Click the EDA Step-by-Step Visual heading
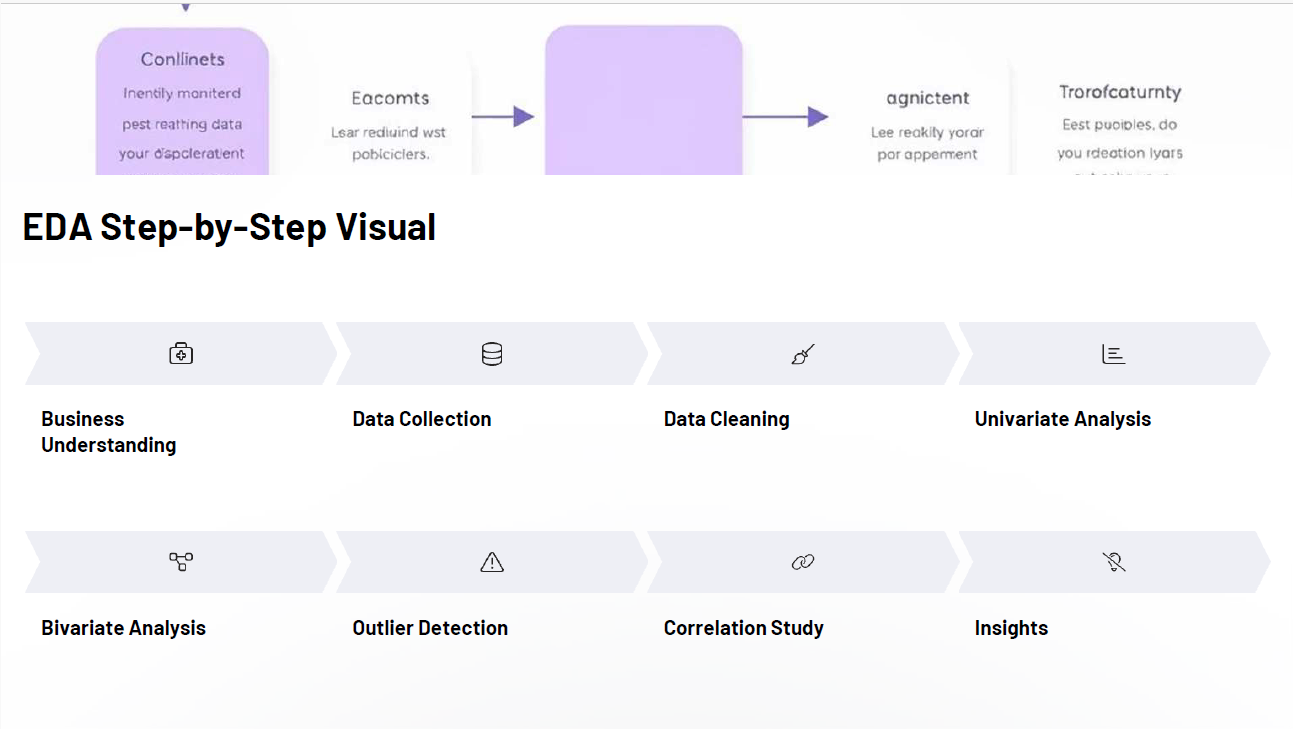Image resolution: width=1293 pixels, height=729 pixels. pyautogui.click(x=229, y=227)
